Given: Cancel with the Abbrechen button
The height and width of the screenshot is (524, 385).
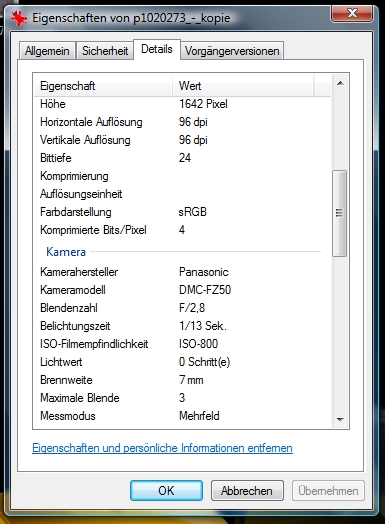Looking at the screenshot, I should tap(247, 491).
